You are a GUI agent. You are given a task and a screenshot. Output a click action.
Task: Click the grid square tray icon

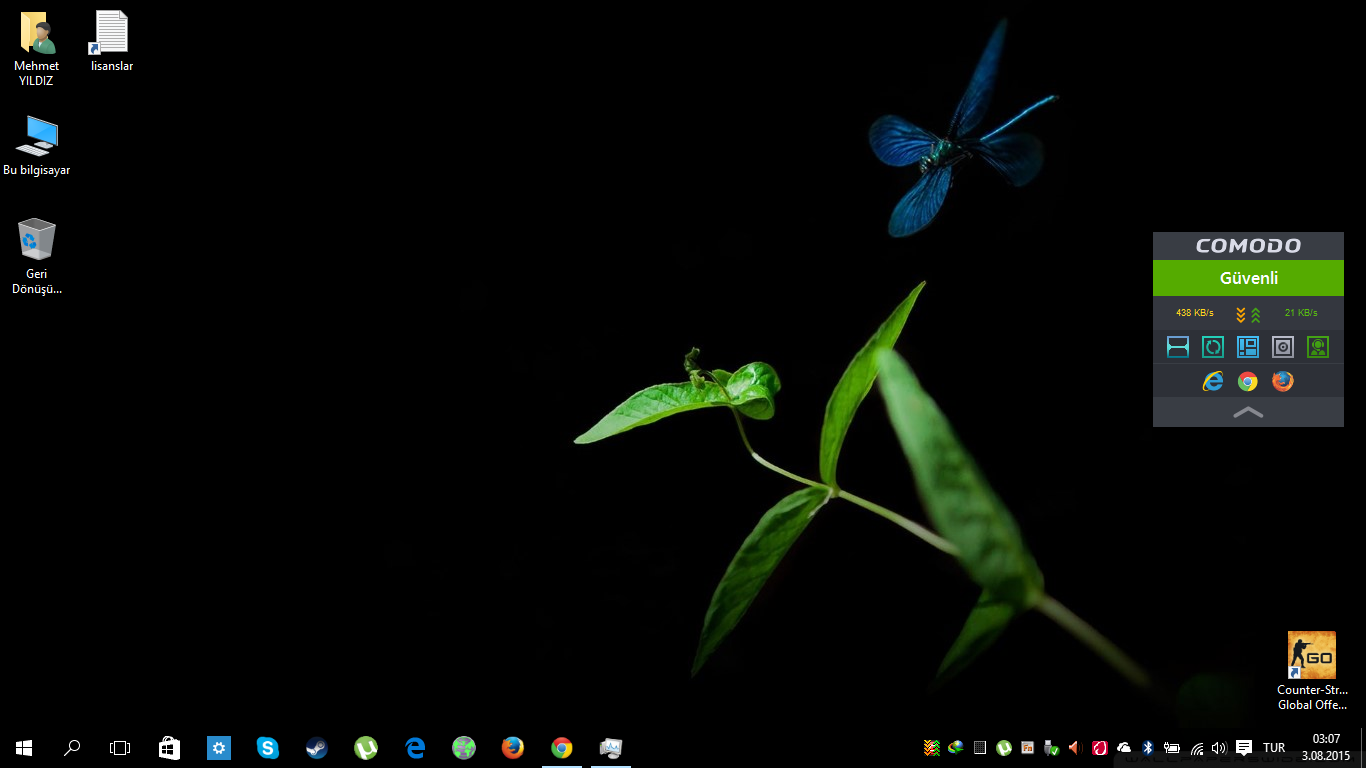[x=980, y=747]
